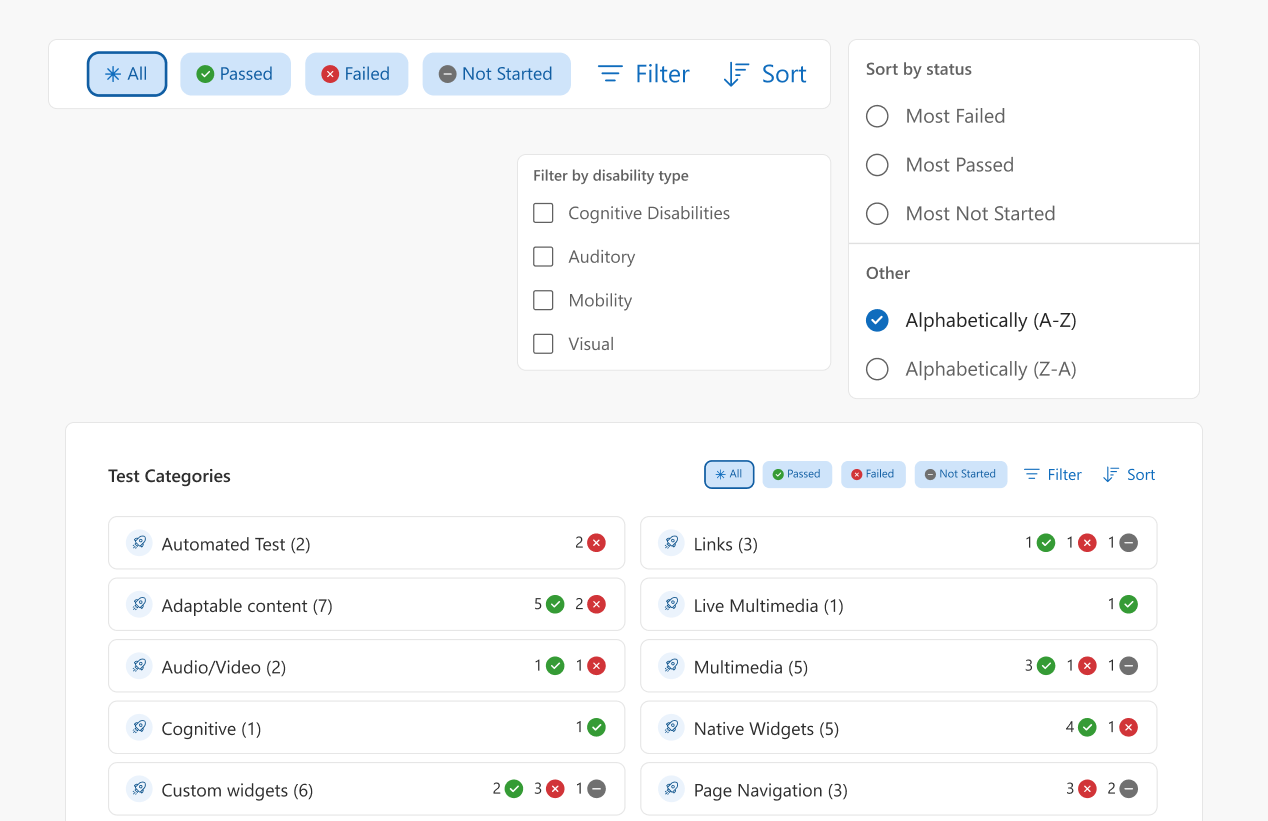Open the Live Multimedia (1) category
Image resolution: width=1268 pixels, height=821 pixels.
898,604
